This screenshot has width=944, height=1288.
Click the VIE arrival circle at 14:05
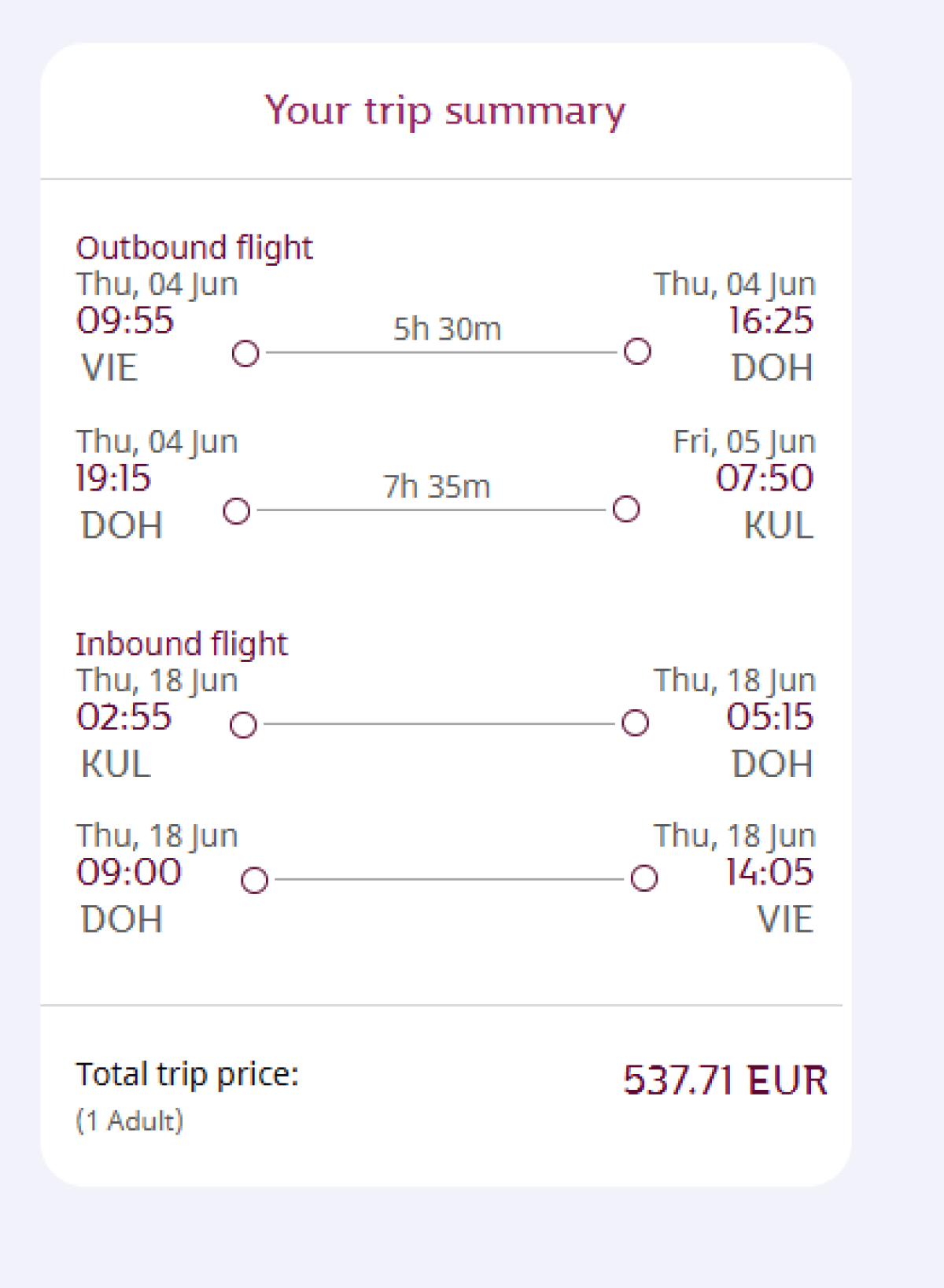click(644, 878)
